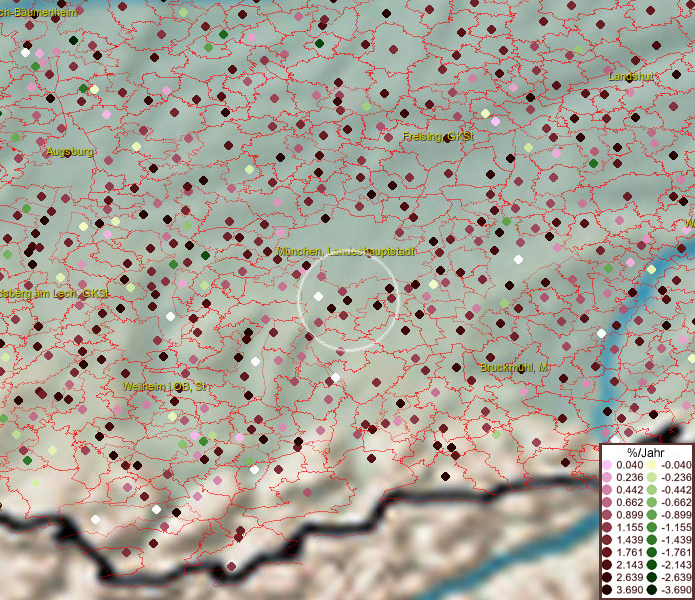Click the -2.143 legend value

pos(676,565)
